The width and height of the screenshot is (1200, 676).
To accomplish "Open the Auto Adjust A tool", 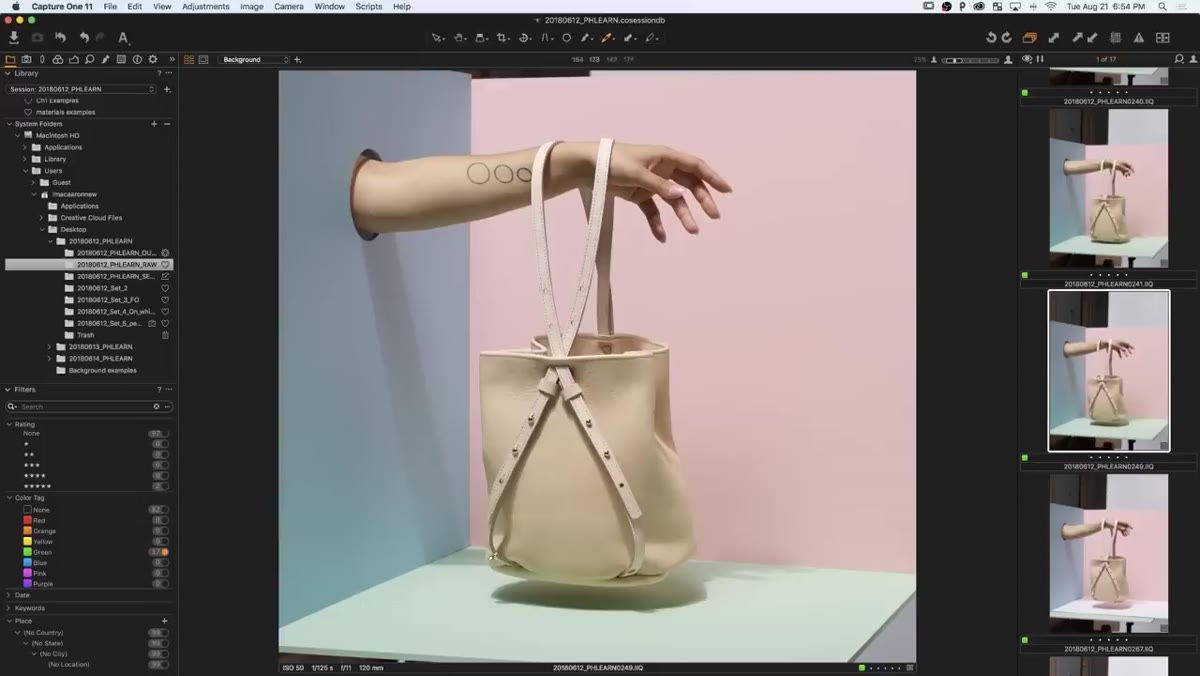I will coord(123,38).
